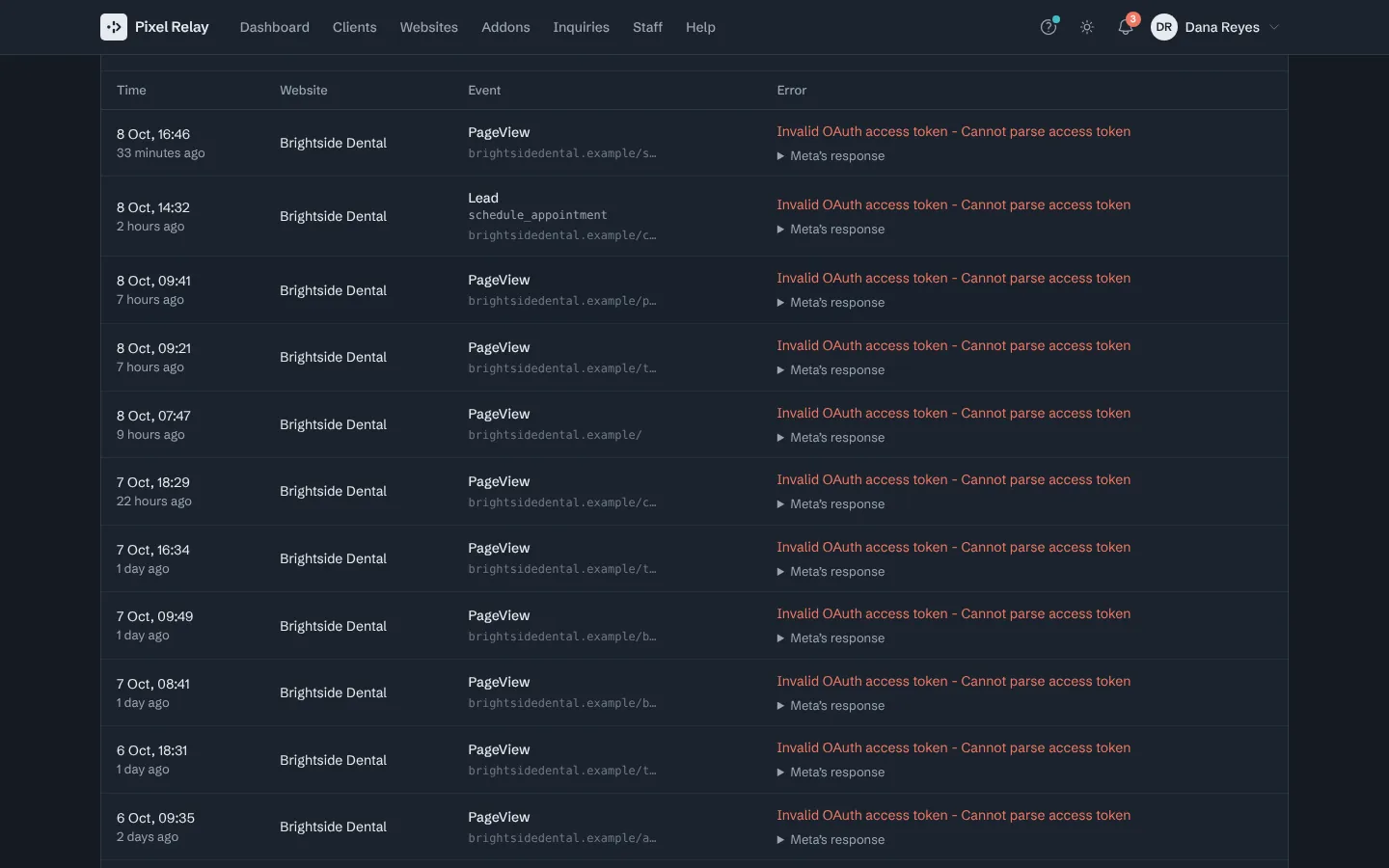
Task: Expand Meta's response for 7 Oct 18:29 row
Action: click(x=831, y=504)
